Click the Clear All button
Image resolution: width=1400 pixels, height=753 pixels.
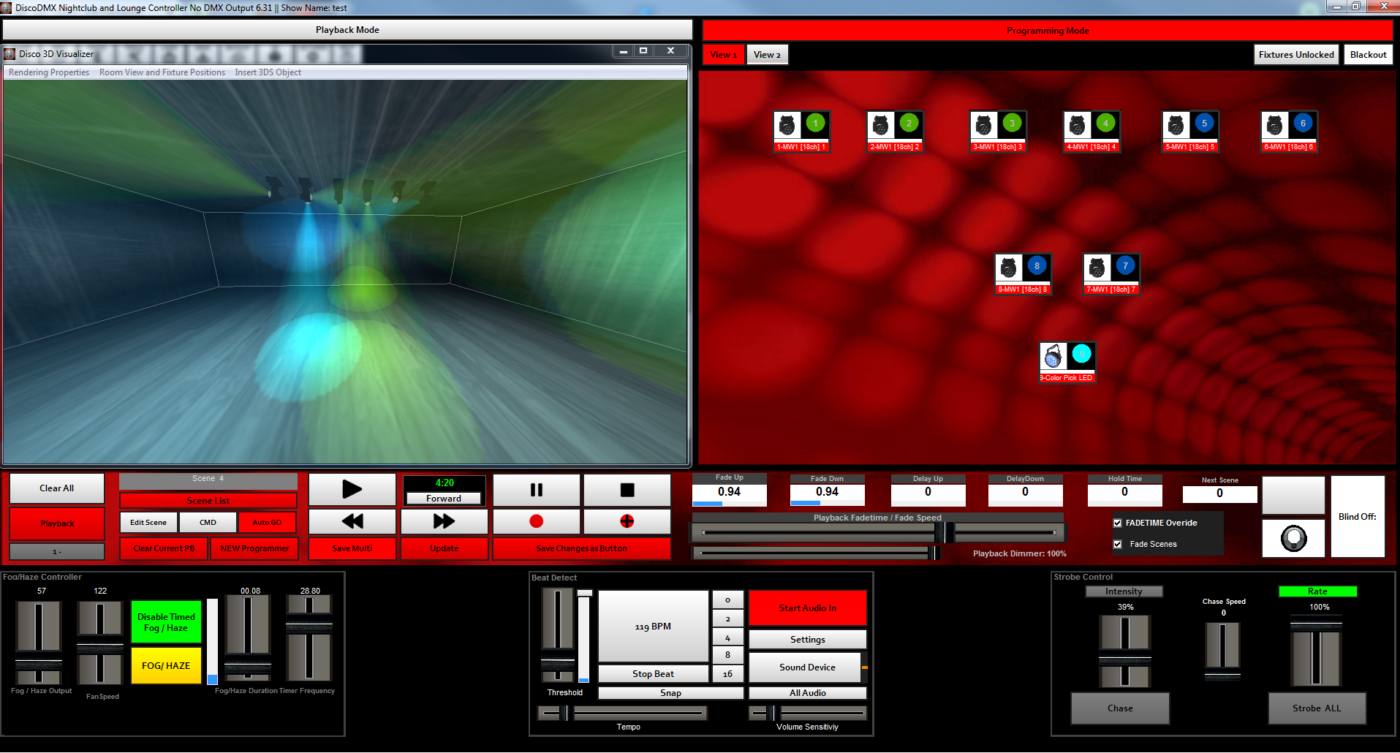click(56, 488)
